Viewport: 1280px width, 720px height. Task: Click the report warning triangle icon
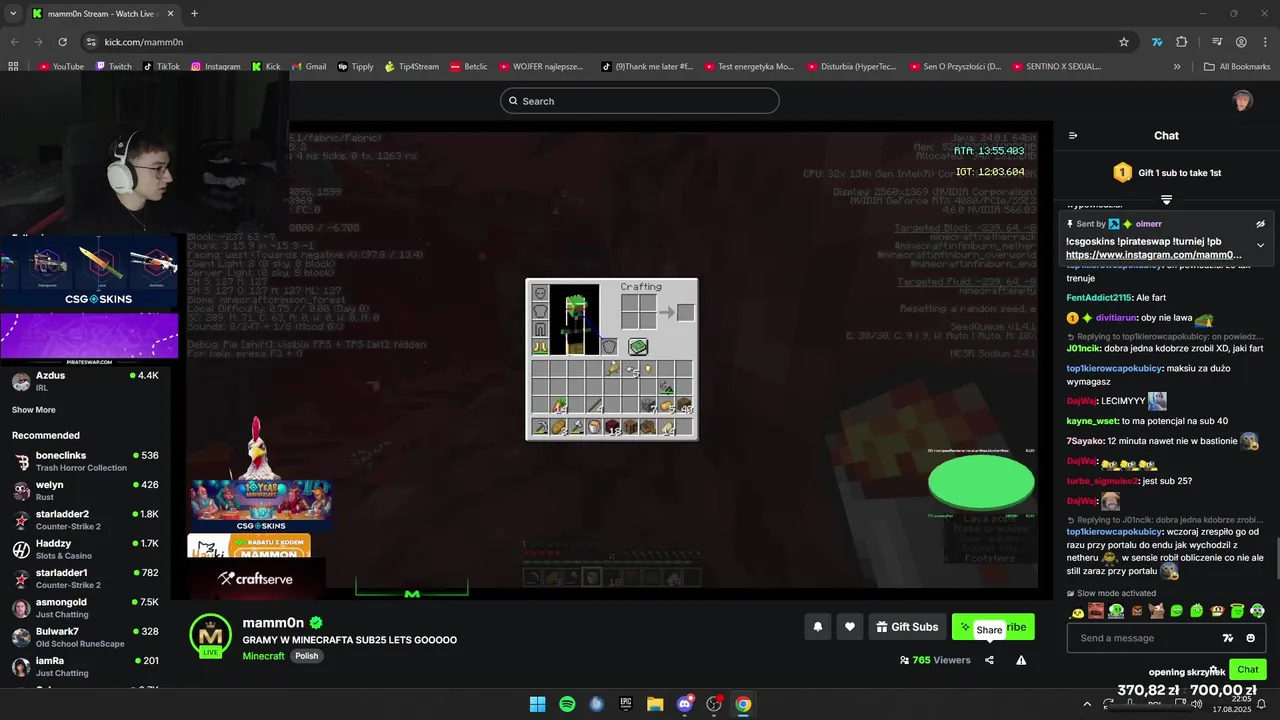coord(1021,660)
